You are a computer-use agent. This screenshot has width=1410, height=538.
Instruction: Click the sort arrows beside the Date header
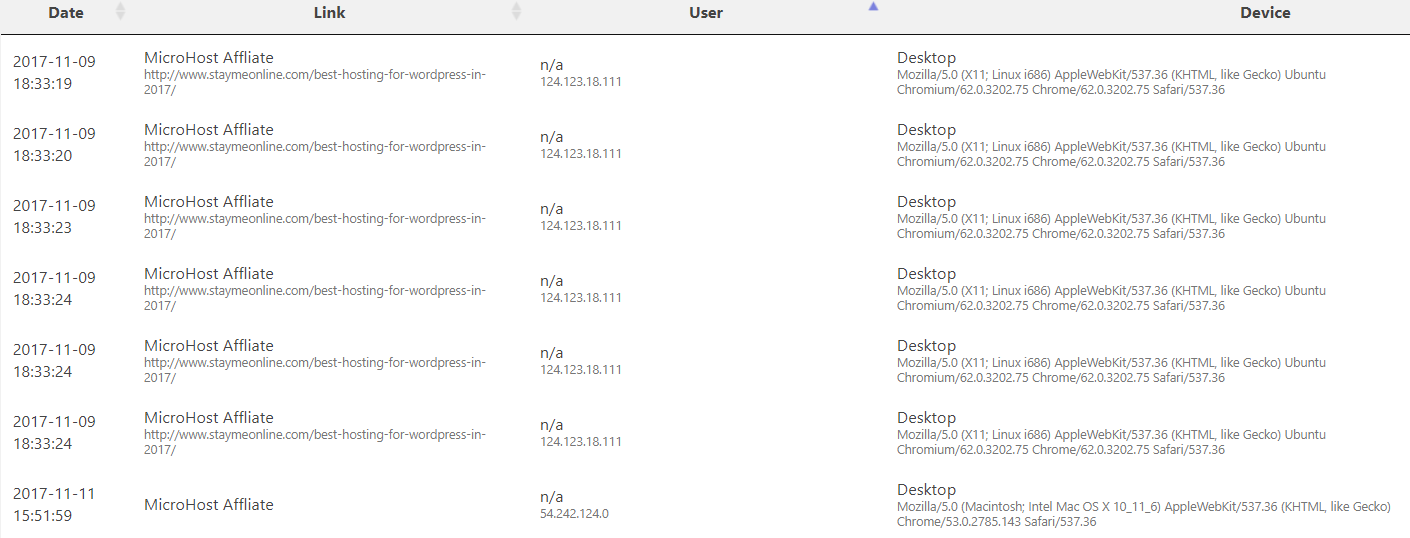pos(121,12)
